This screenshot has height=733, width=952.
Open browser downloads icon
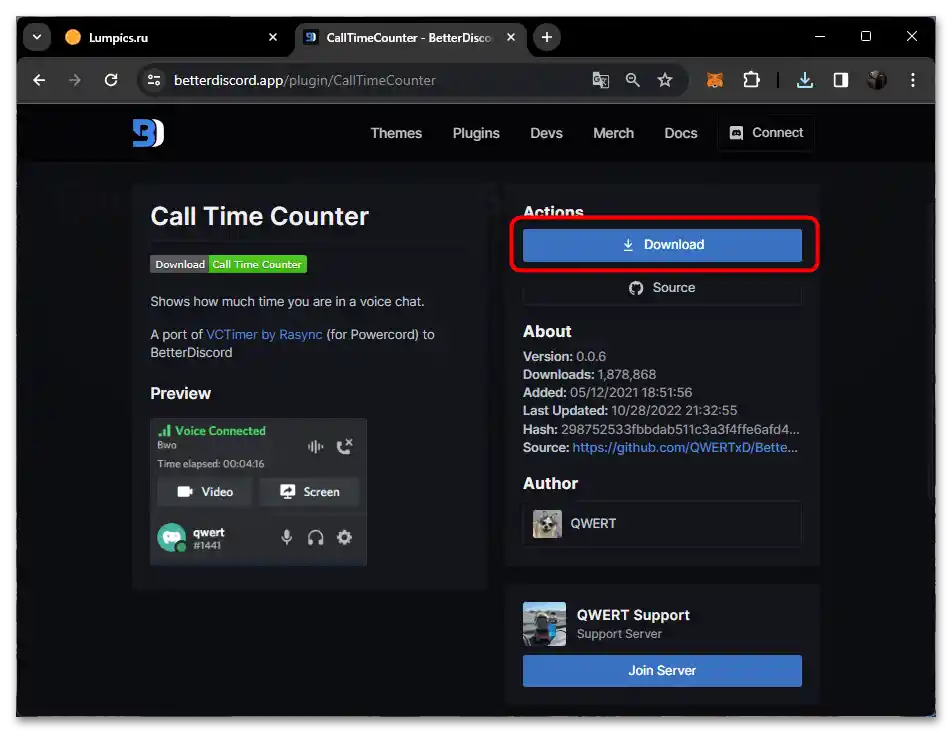pos(804,80)
